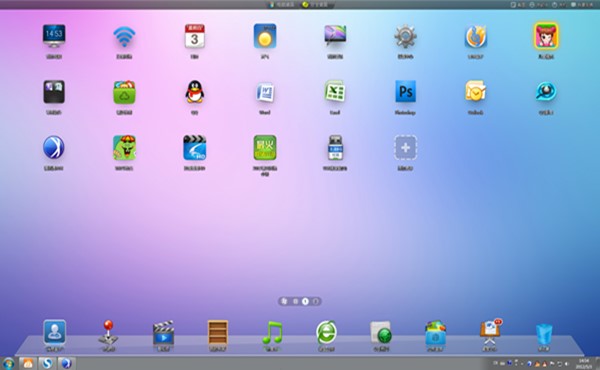Open the gear settings icon
The width and height of the screenshot is (600, 370).
coord(405,36)
